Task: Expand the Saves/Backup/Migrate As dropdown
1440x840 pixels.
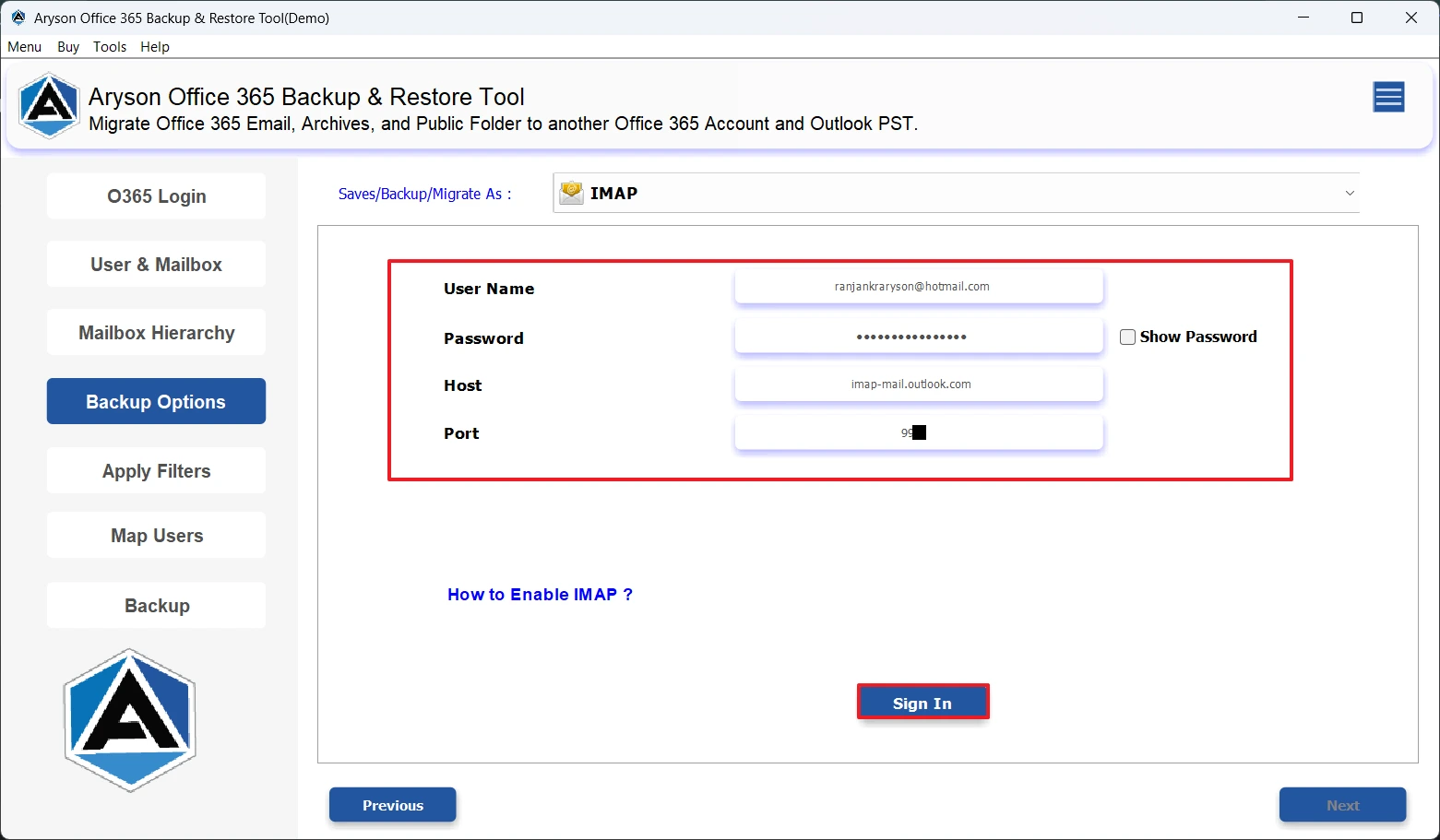Action: [x=956, y=193]
